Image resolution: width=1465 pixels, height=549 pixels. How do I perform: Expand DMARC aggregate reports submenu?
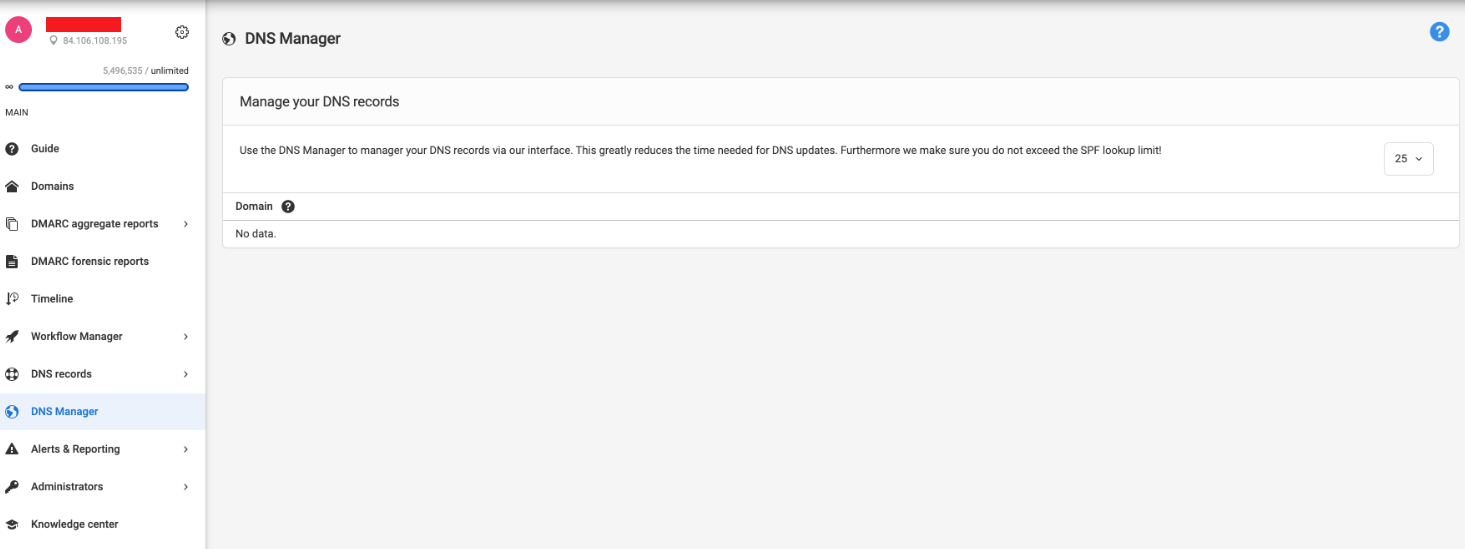(186, 224)
